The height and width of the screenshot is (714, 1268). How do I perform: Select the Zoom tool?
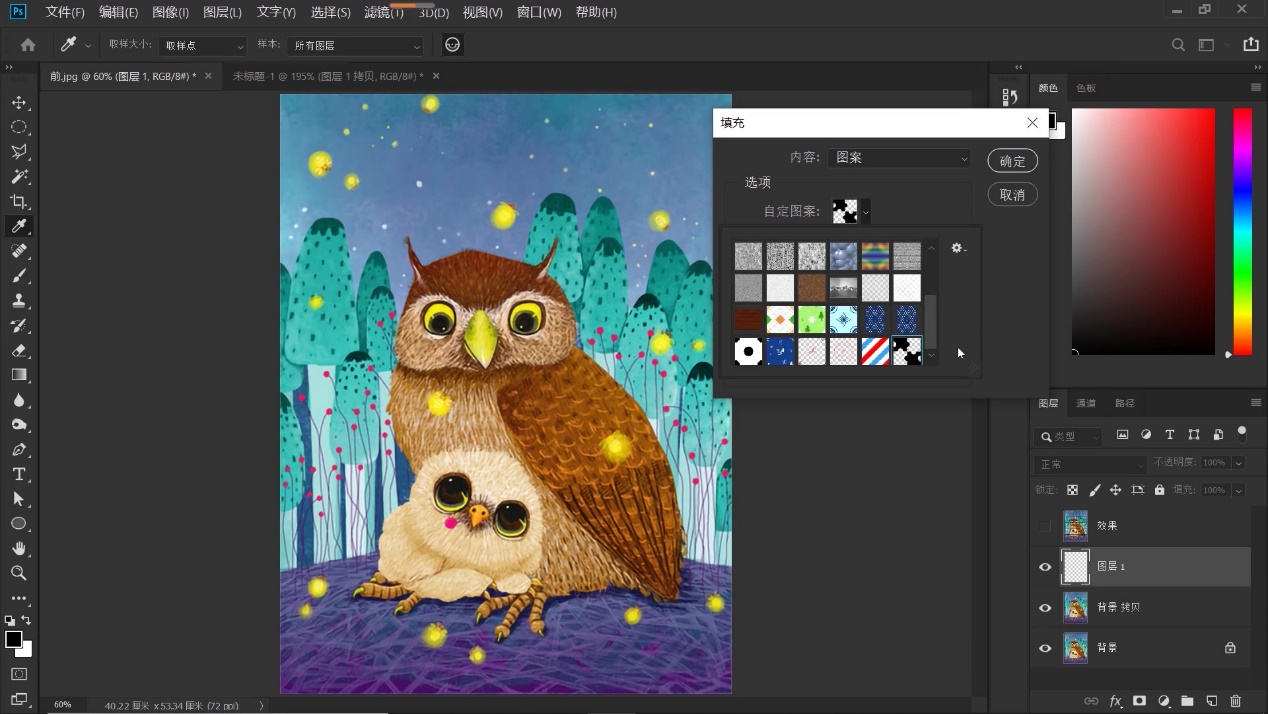pyautogui.click(x=19, y=573)
